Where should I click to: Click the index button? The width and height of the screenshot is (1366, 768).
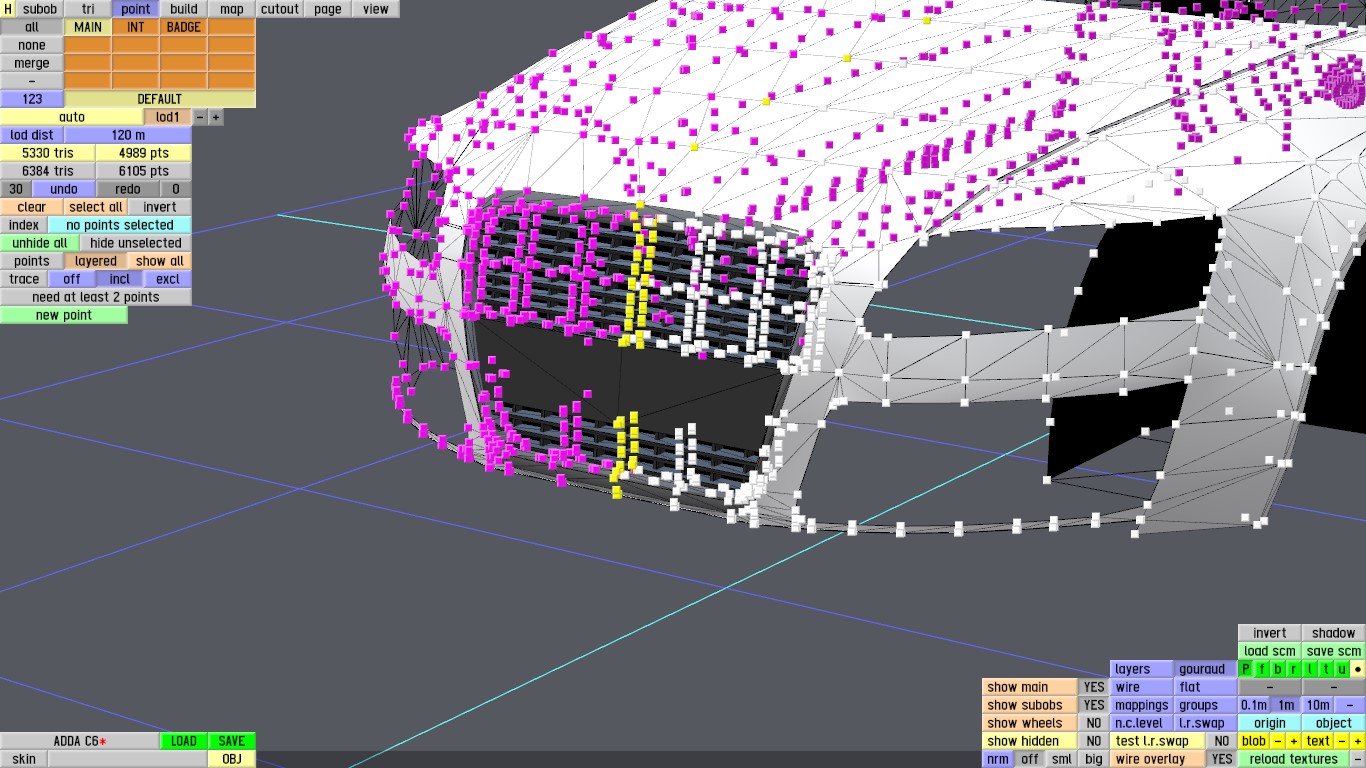click(x=24, y=225)
